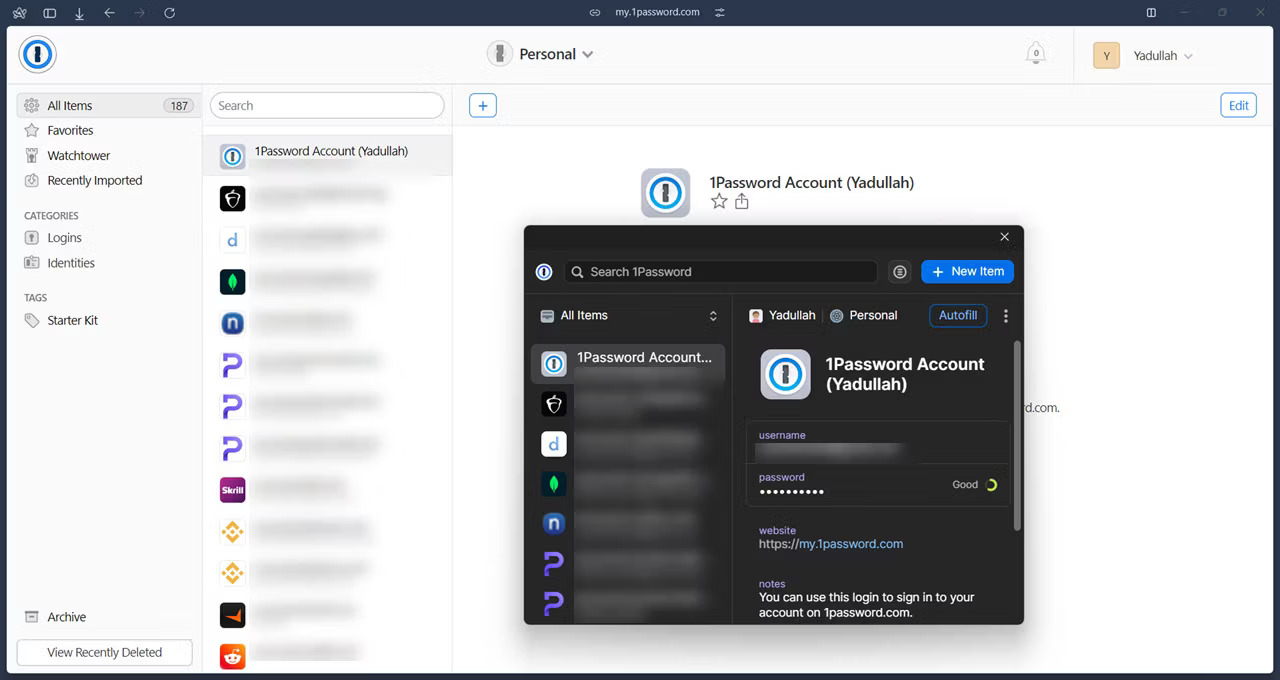
Task: Click the account selector icon beside the popup search bar
Action: 899,271
